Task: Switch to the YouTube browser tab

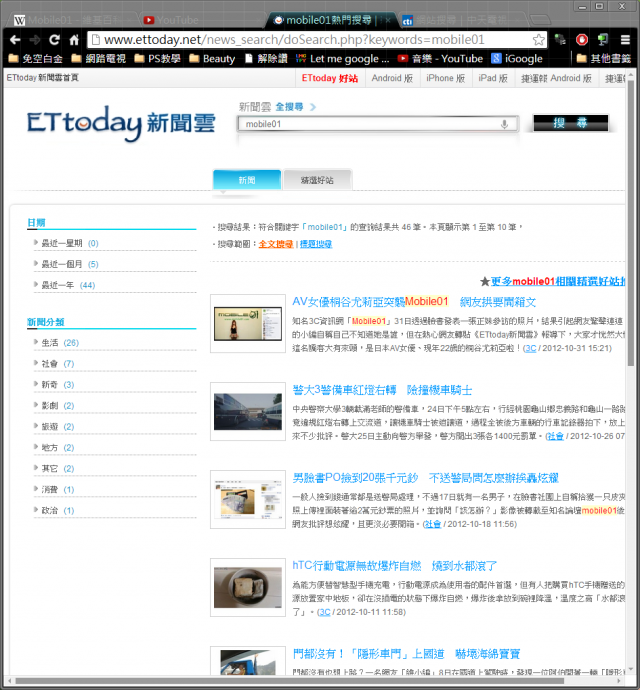Action: [x=199, y=20]
